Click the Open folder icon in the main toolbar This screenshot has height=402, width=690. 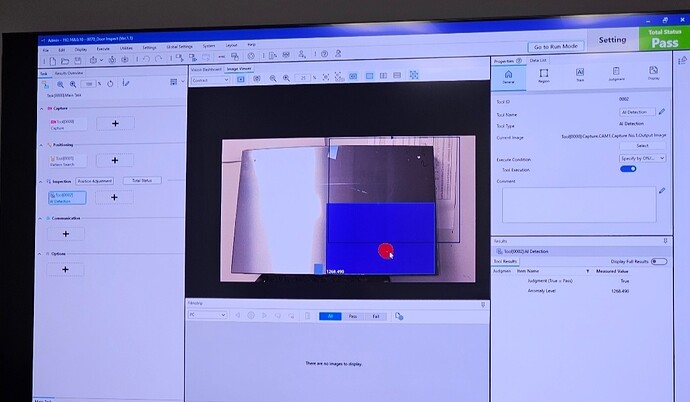pos(65,61)
